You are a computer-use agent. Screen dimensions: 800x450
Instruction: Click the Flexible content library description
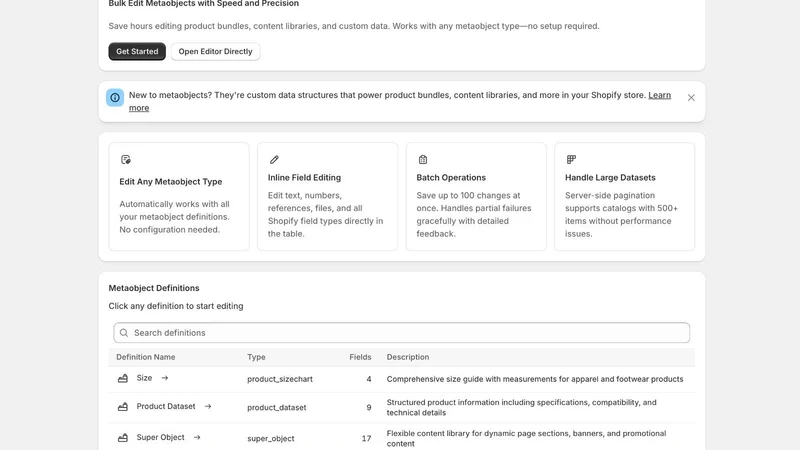click(x=526, y=438)
